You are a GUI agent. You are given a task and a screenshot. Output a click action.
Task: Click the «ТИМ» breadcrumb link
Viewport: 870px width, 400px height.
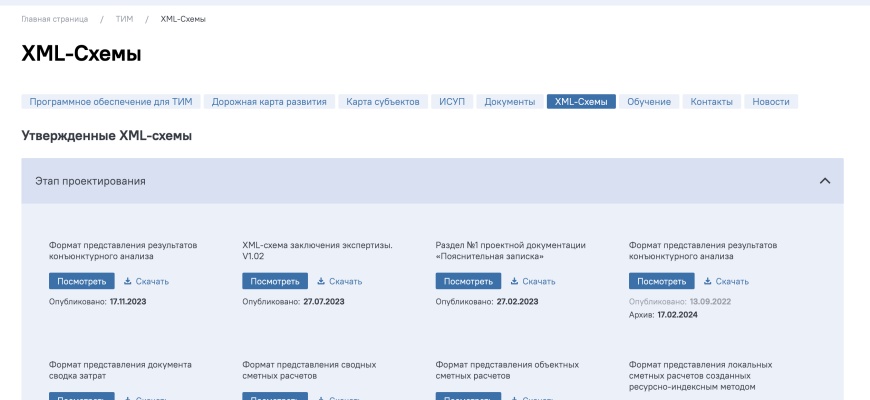pos(124,19)
